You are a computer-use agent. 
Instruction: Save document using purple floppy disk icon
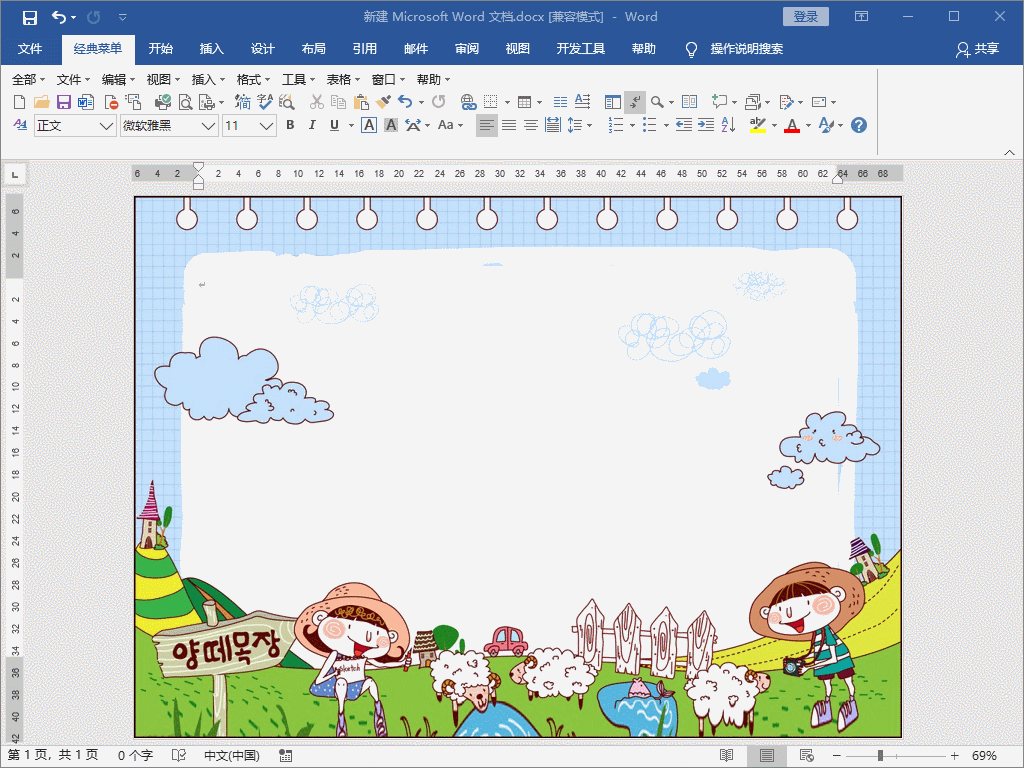click(63, 102)
